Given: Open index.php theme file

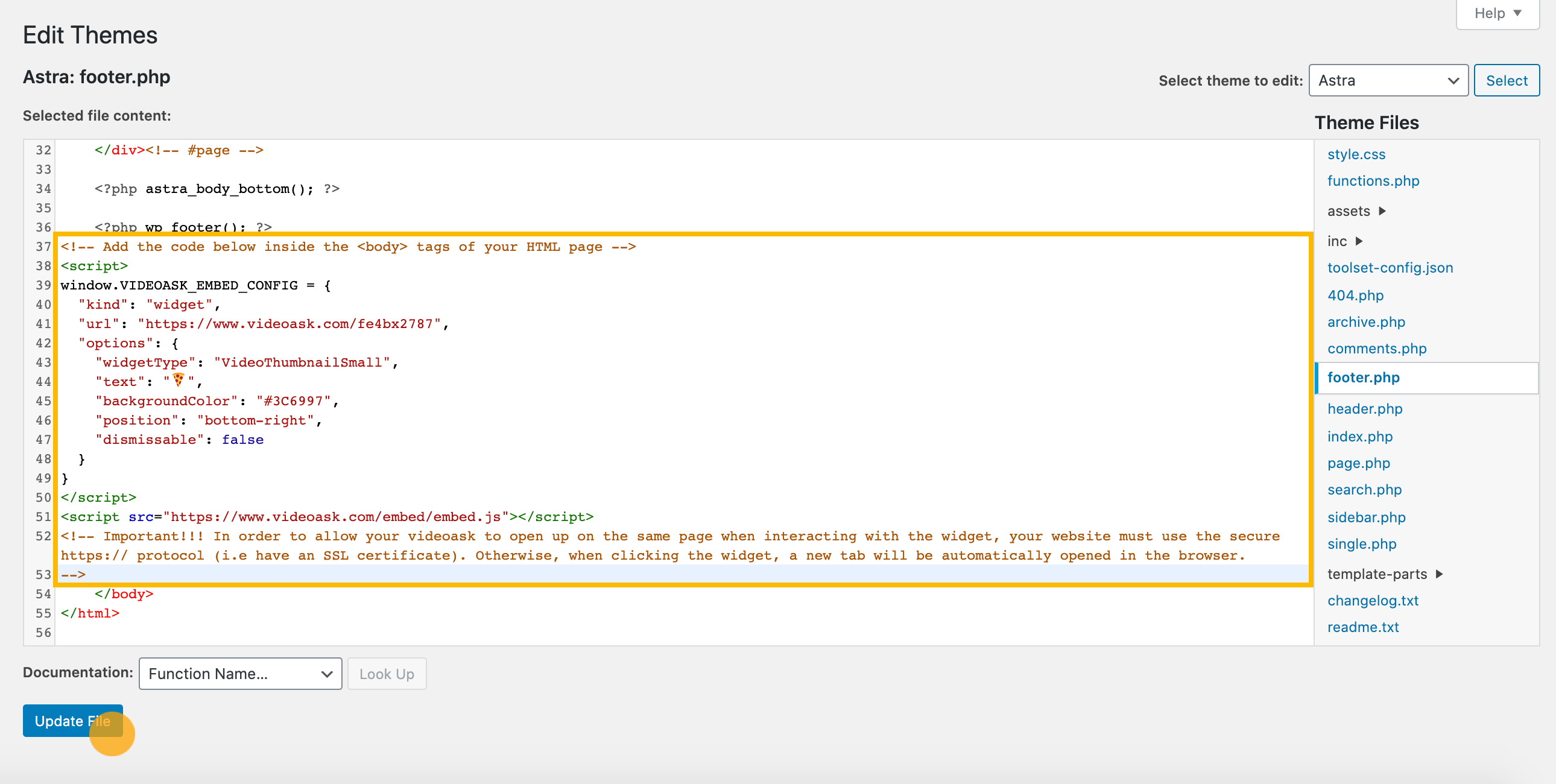Looking at the screenshot, I should coord(1359,437).
